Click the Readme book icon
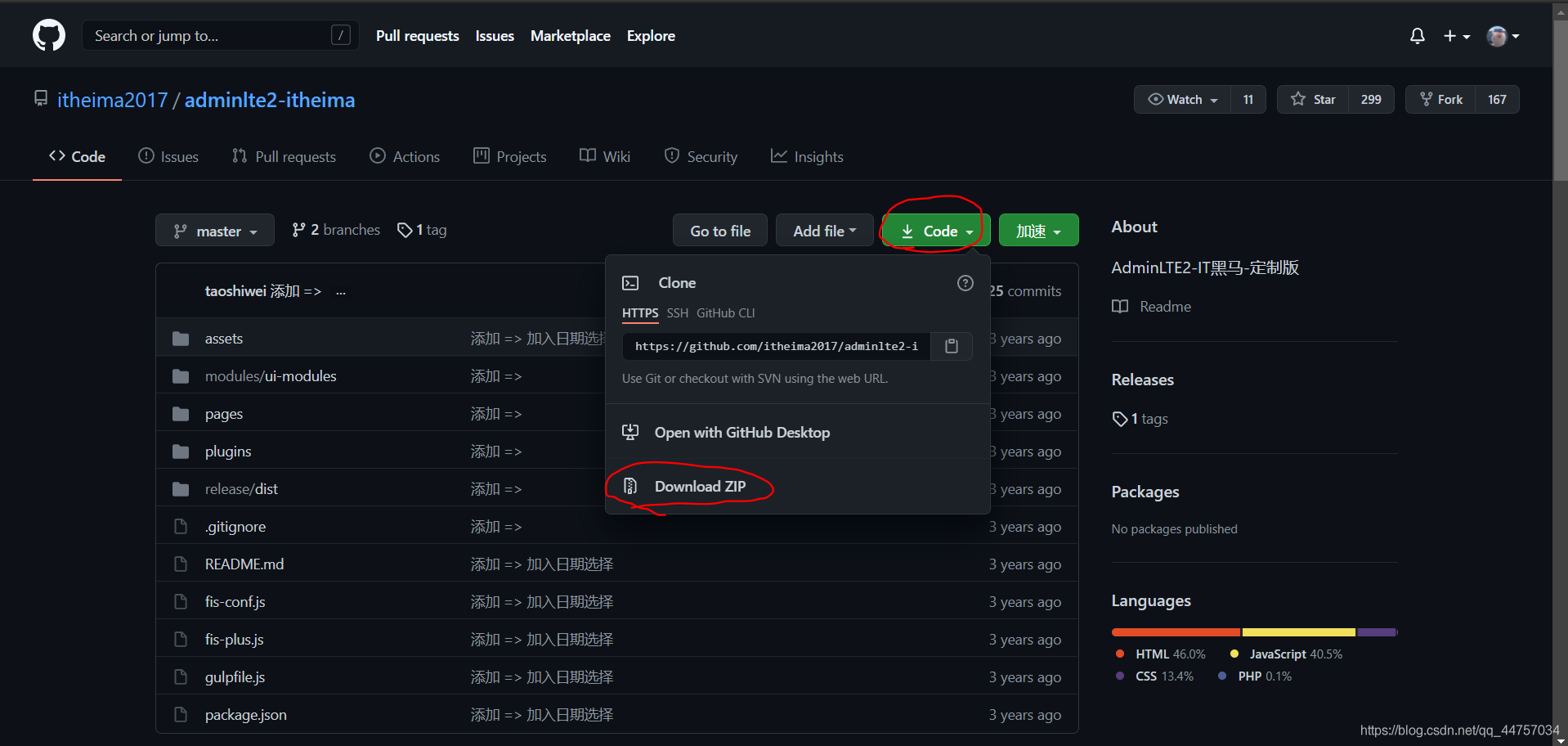1568x746 pixels. click(1120, 307)
